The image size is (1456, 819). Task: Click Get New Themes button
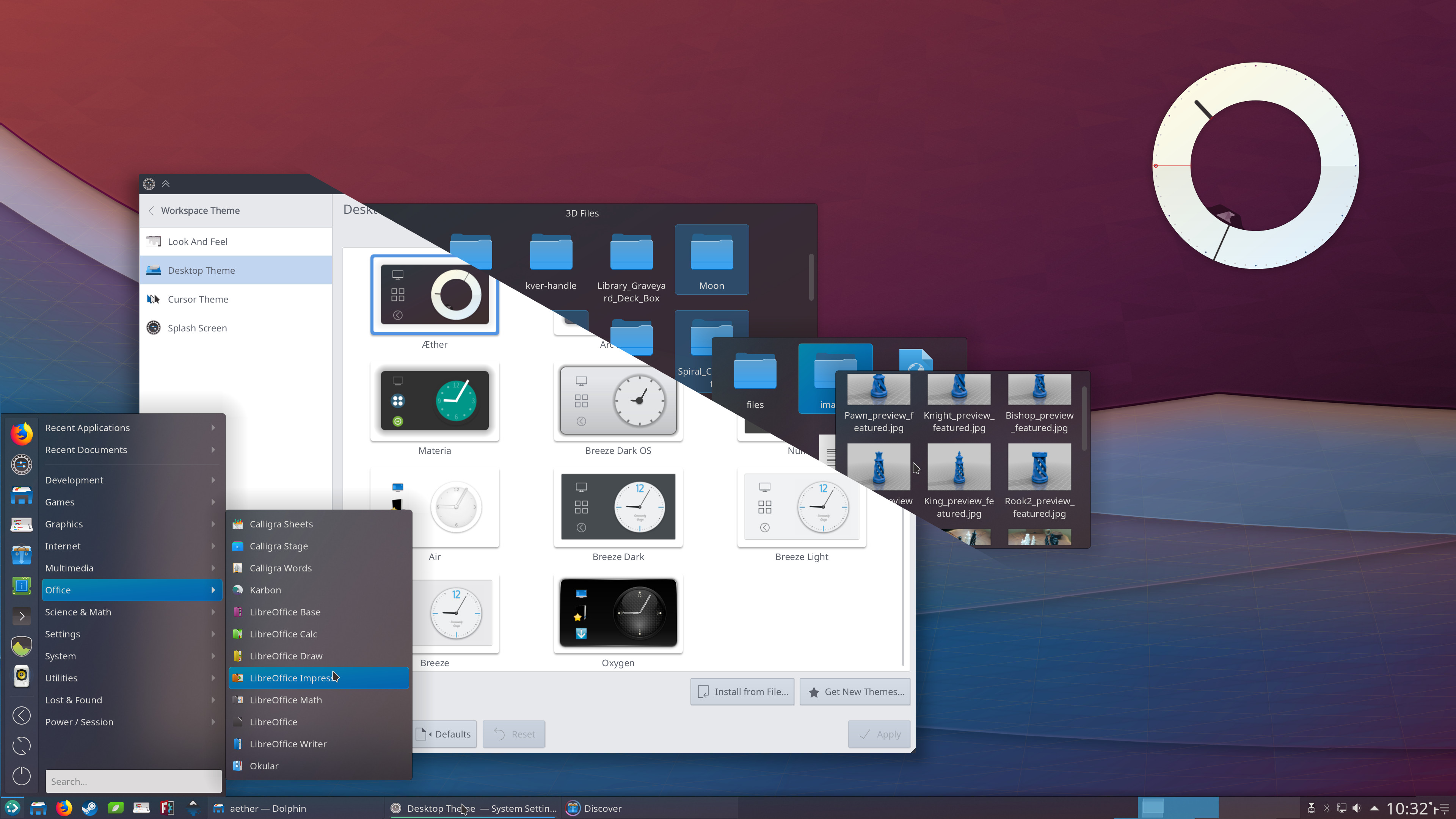[x=855, y=692]
